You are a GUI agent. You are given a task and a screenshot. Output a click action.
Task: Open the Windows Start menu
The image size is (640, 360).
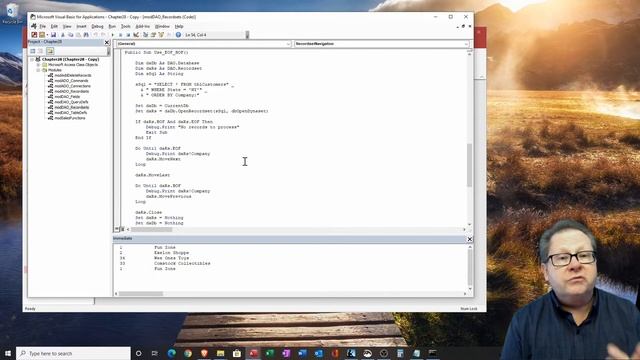[8, 353]
